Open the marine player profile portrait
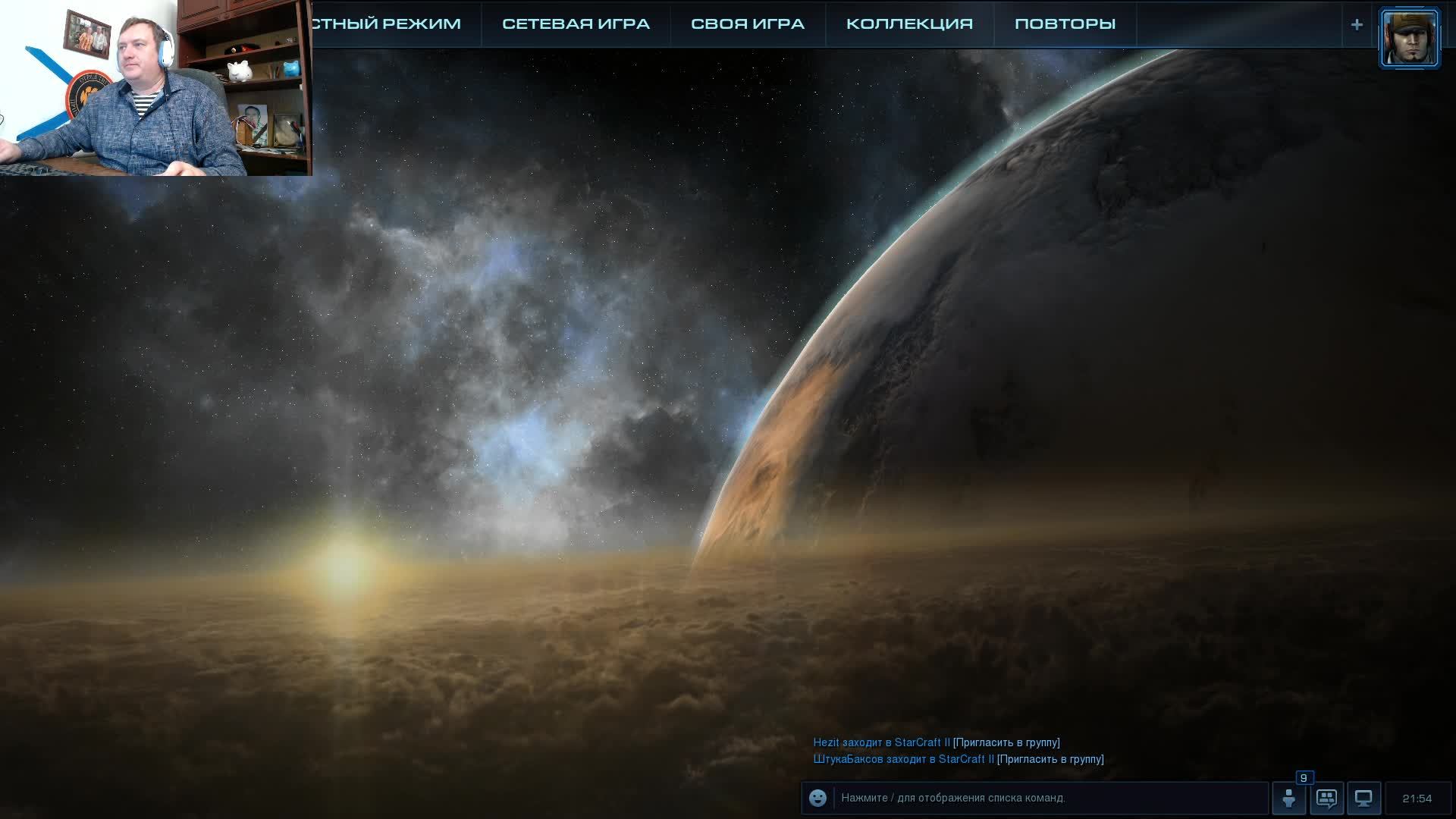Screen dimensions: 1456x819 (x=1409, y=38)
